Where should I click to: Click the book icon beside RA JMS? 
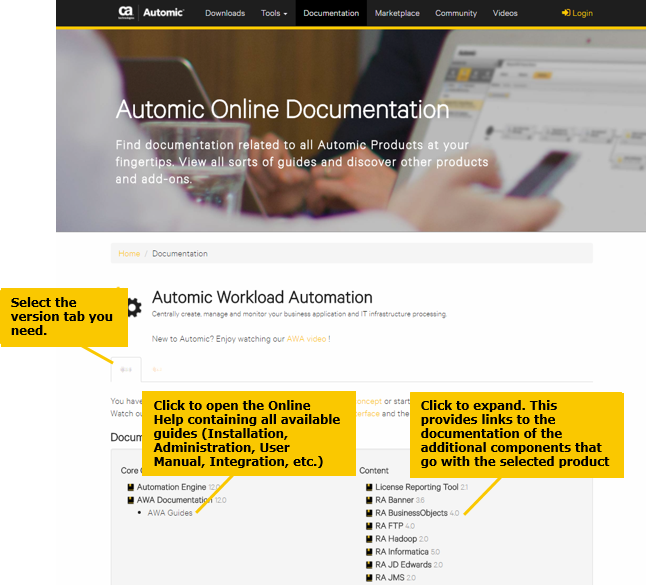click(370, 577)
